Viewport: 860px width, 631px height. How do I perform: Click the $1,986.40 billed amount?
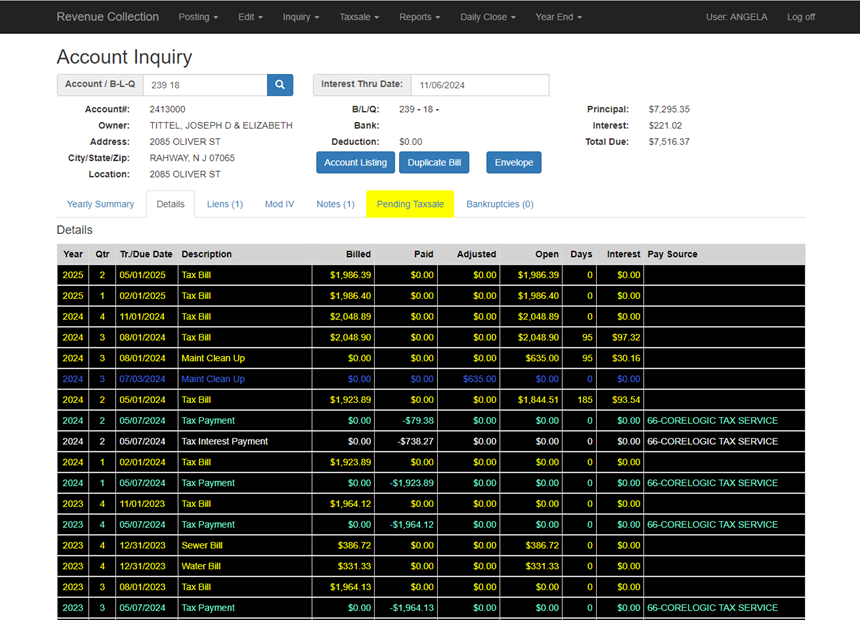pos(350,296)
